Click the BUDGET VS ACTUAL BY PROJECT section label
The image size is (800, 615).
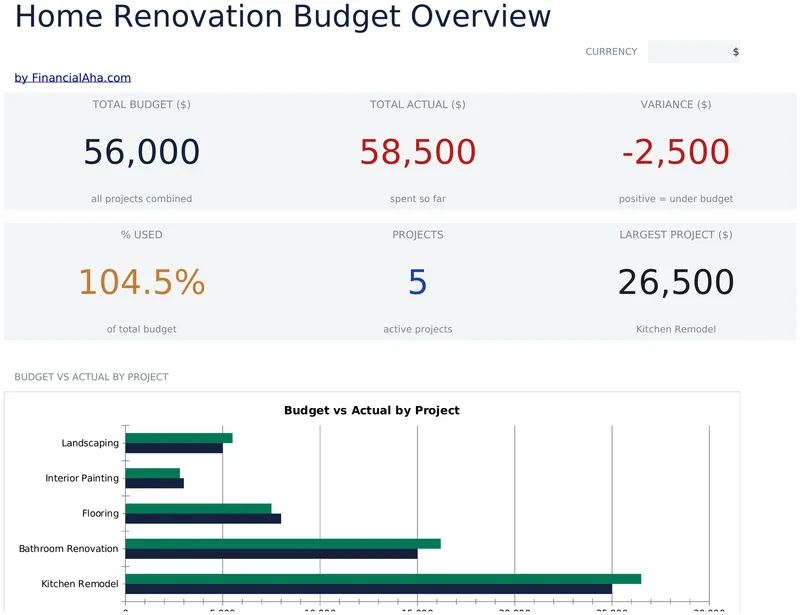click(x=91, y=377)
